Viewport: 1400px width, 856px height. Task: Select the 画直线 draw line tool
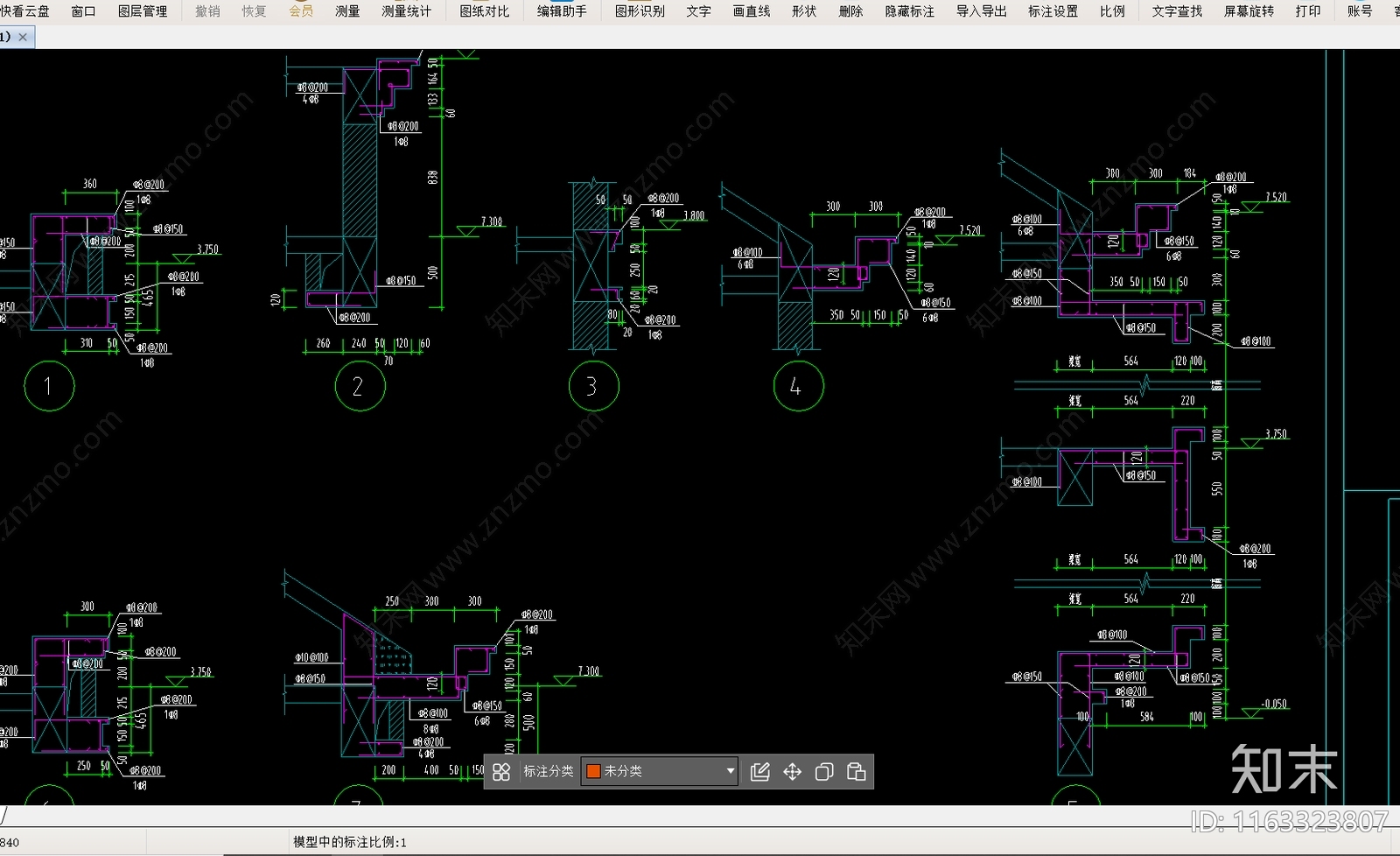click(x=752, y=11)
